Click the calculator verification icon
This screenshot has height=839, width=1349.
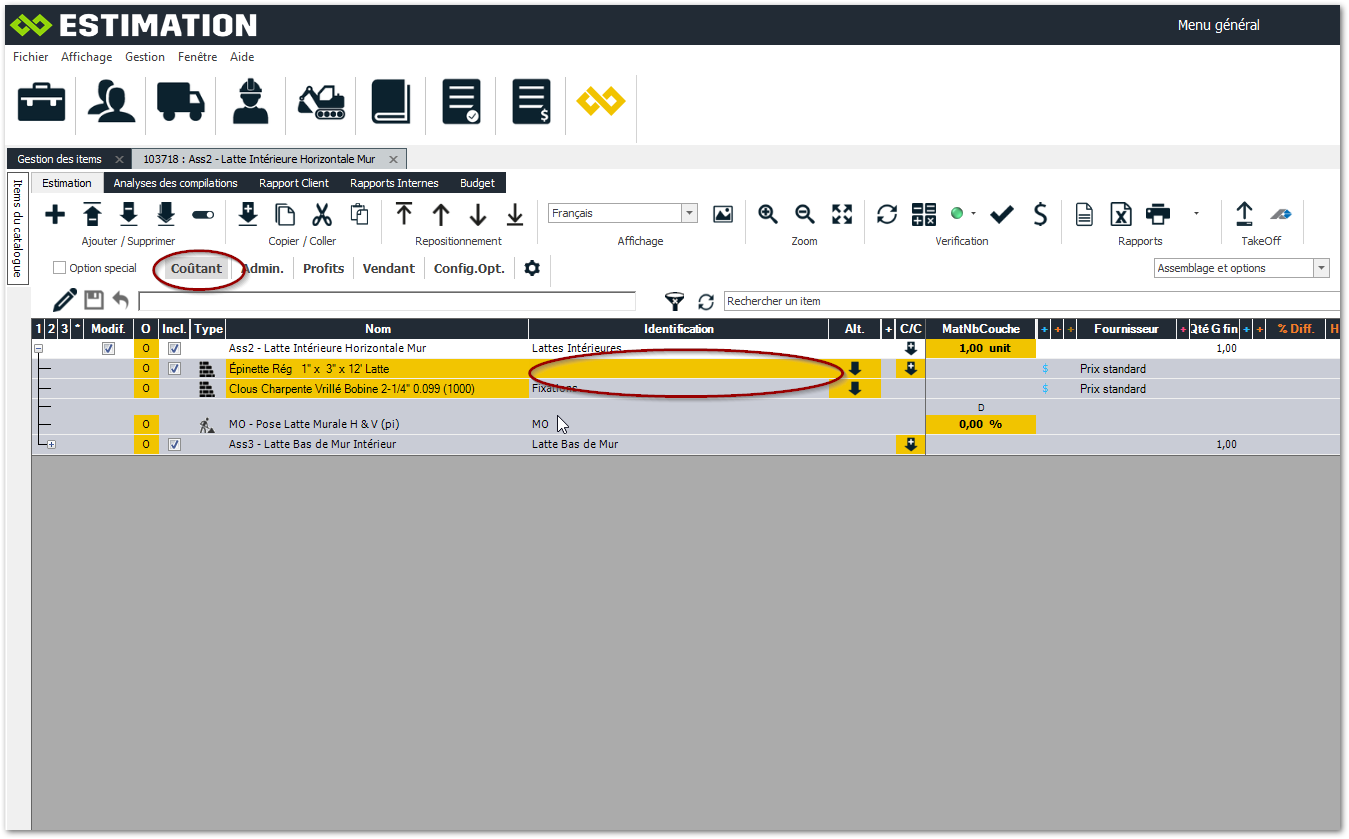pos(924,214)
